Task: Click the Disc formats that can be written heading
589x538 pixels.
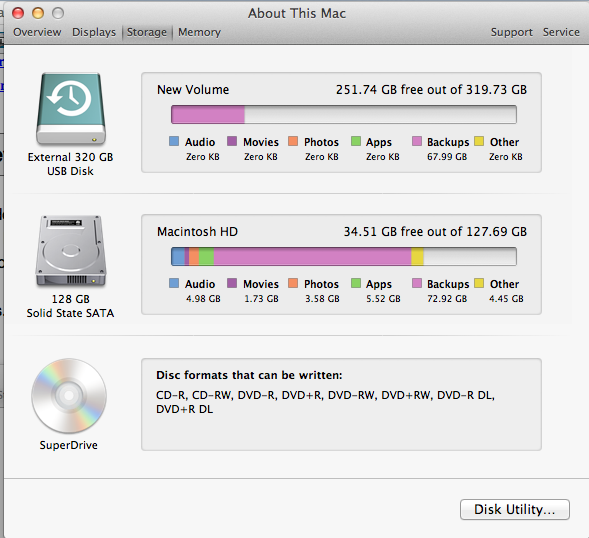Action: point(249,375)
